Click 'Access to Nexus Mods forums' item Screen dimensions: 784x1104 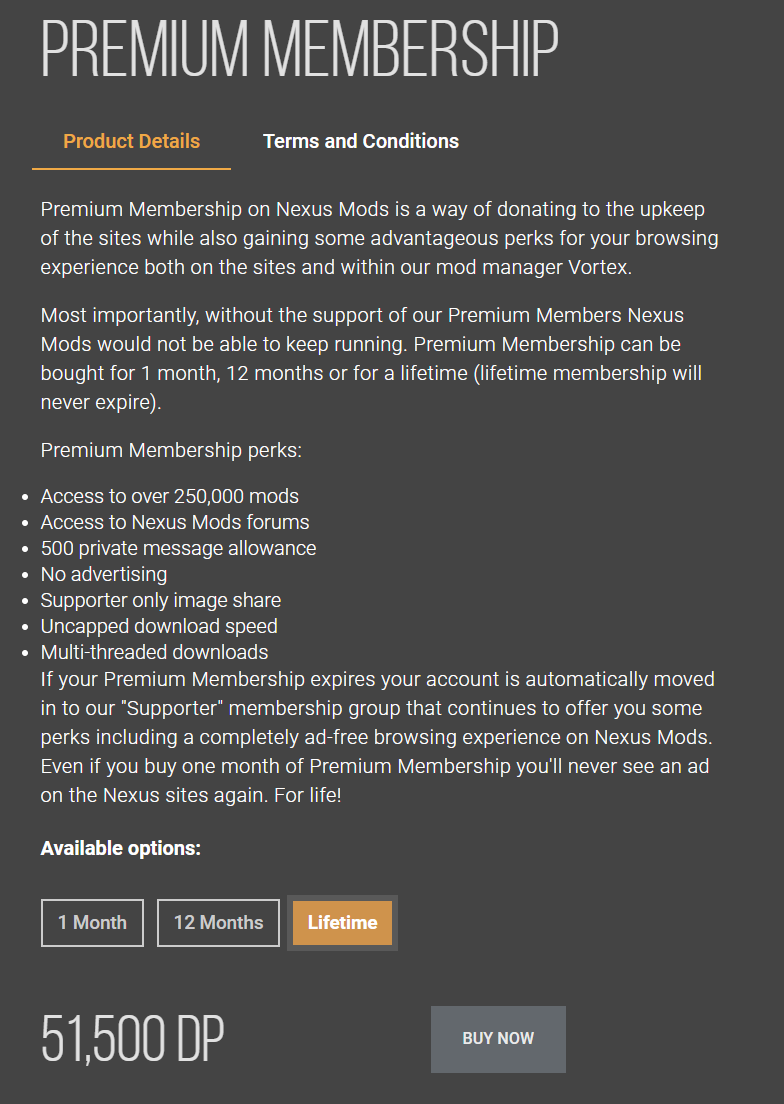click(175, 522)
